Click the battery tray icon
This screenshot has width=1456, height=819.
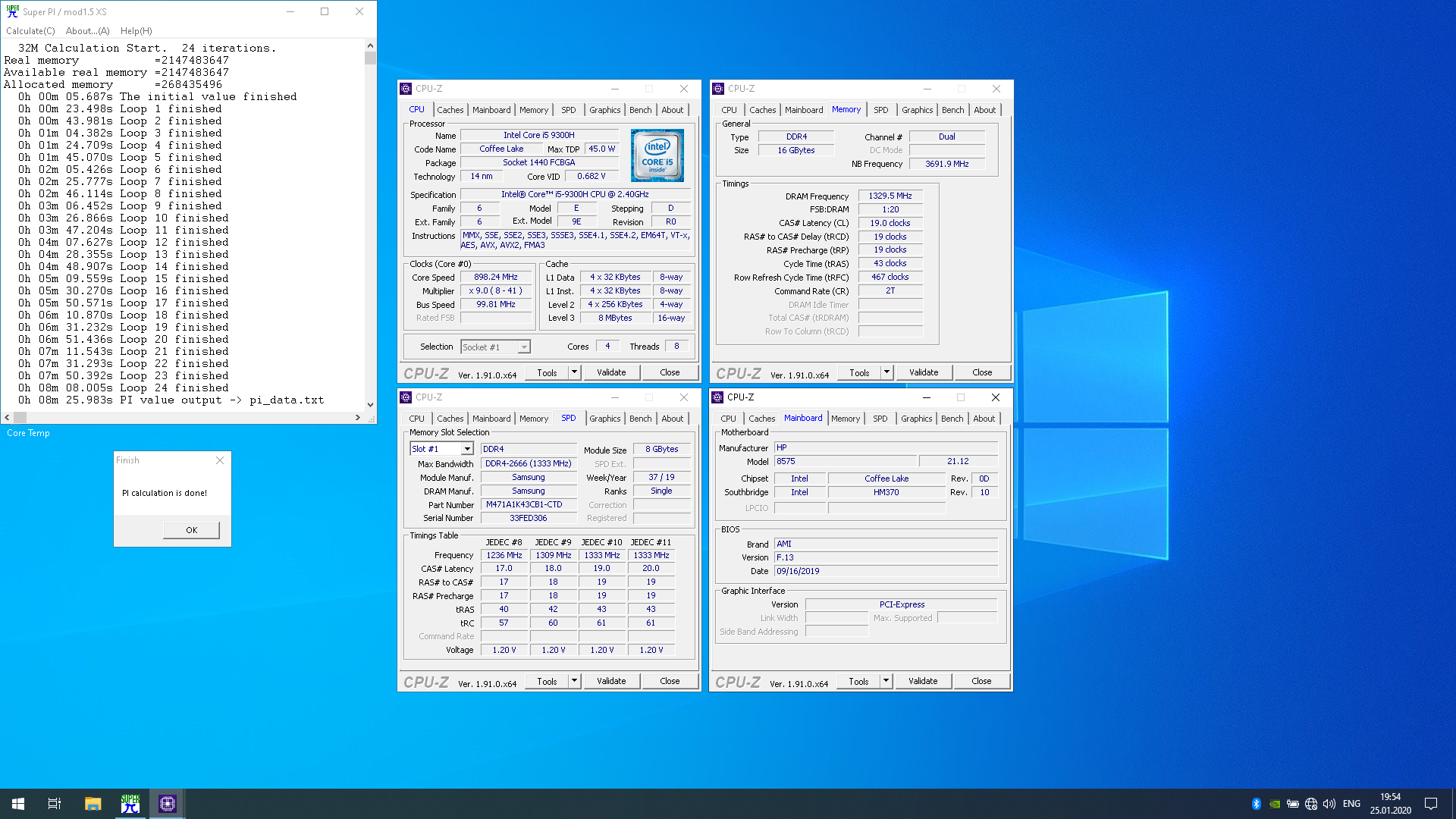pyautogui.click(x=1293, y=804)
